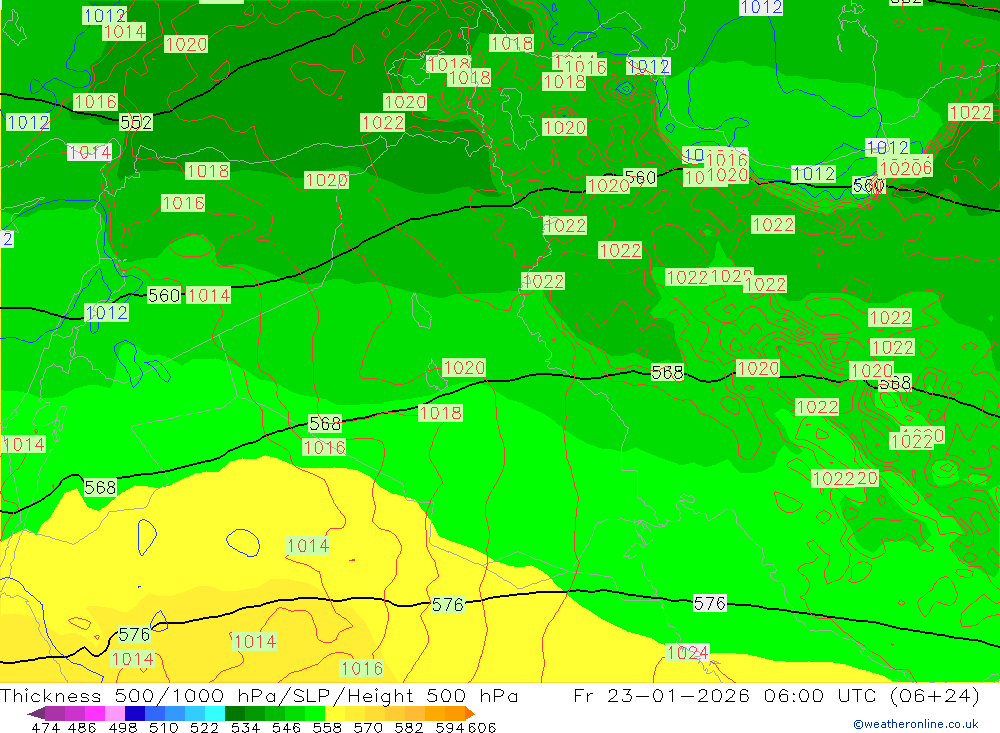
Task: Click the dark blue legend swatch
Action: click(x=135, y=713)
